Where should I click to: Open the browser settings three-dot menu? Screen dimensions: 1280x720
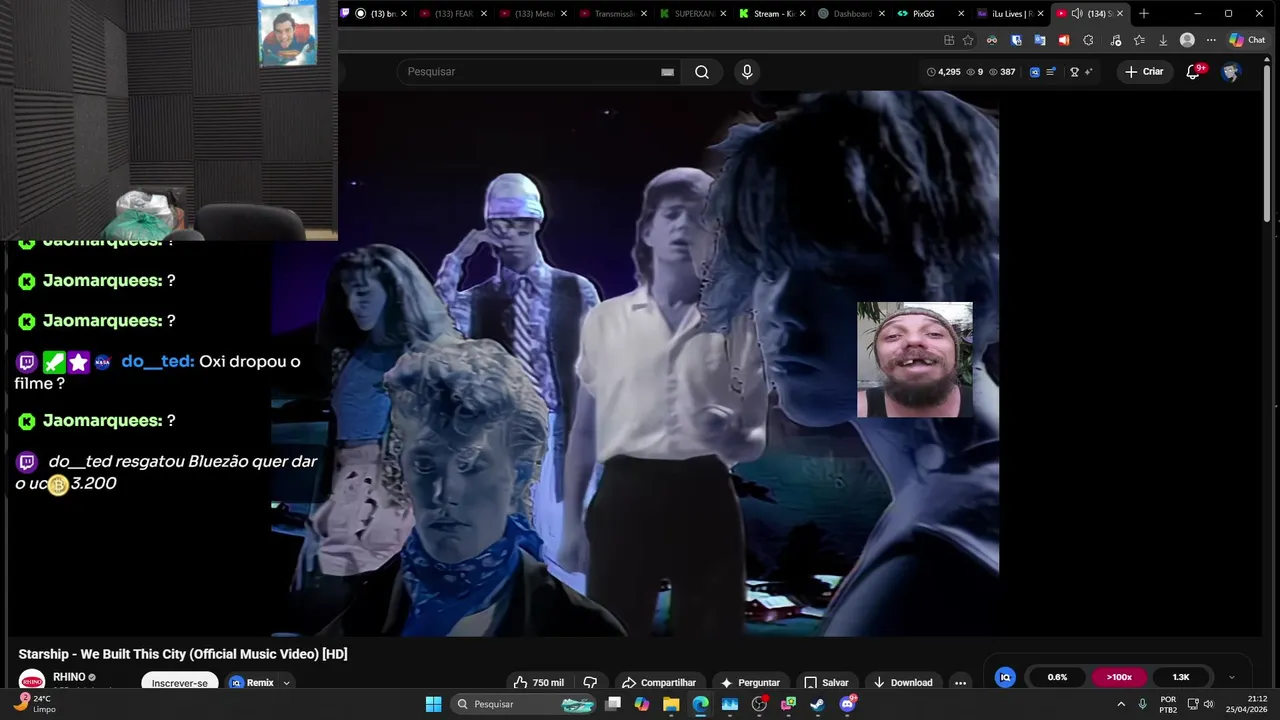point(1211,40)
